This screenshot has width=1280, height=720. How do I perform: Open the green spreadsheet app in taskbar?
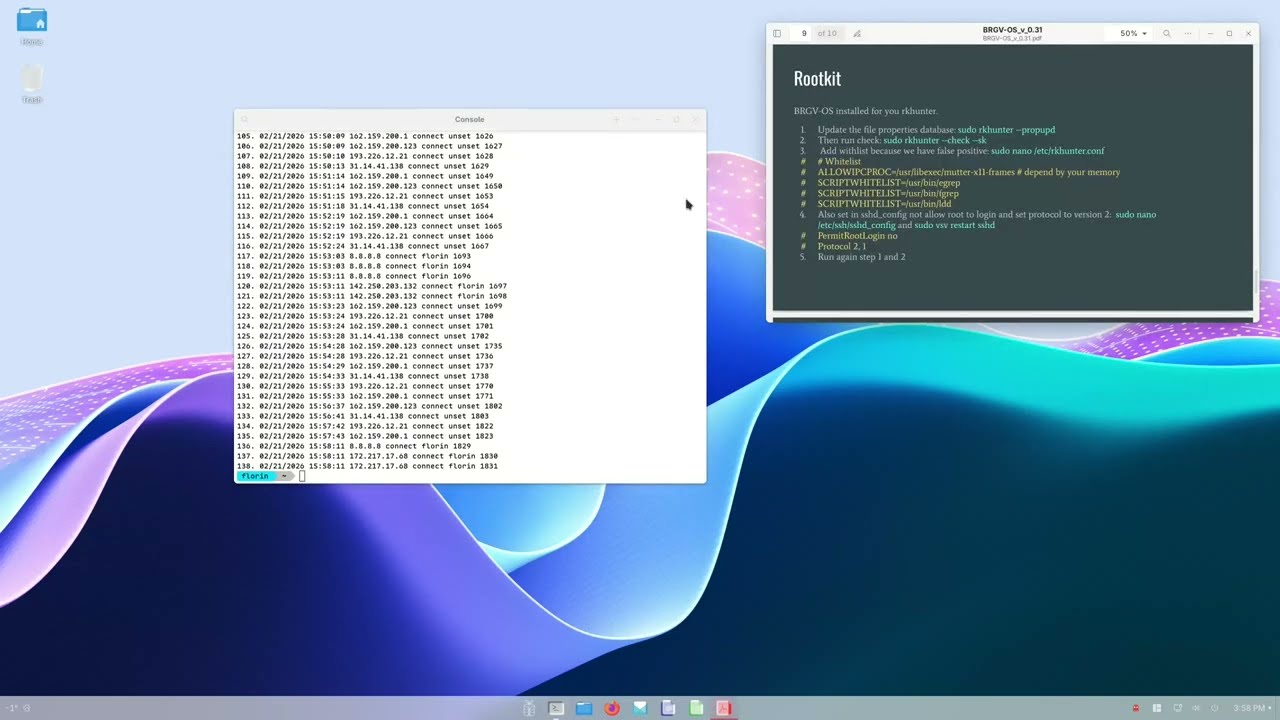pyautogui.click(x=696, y=708)
